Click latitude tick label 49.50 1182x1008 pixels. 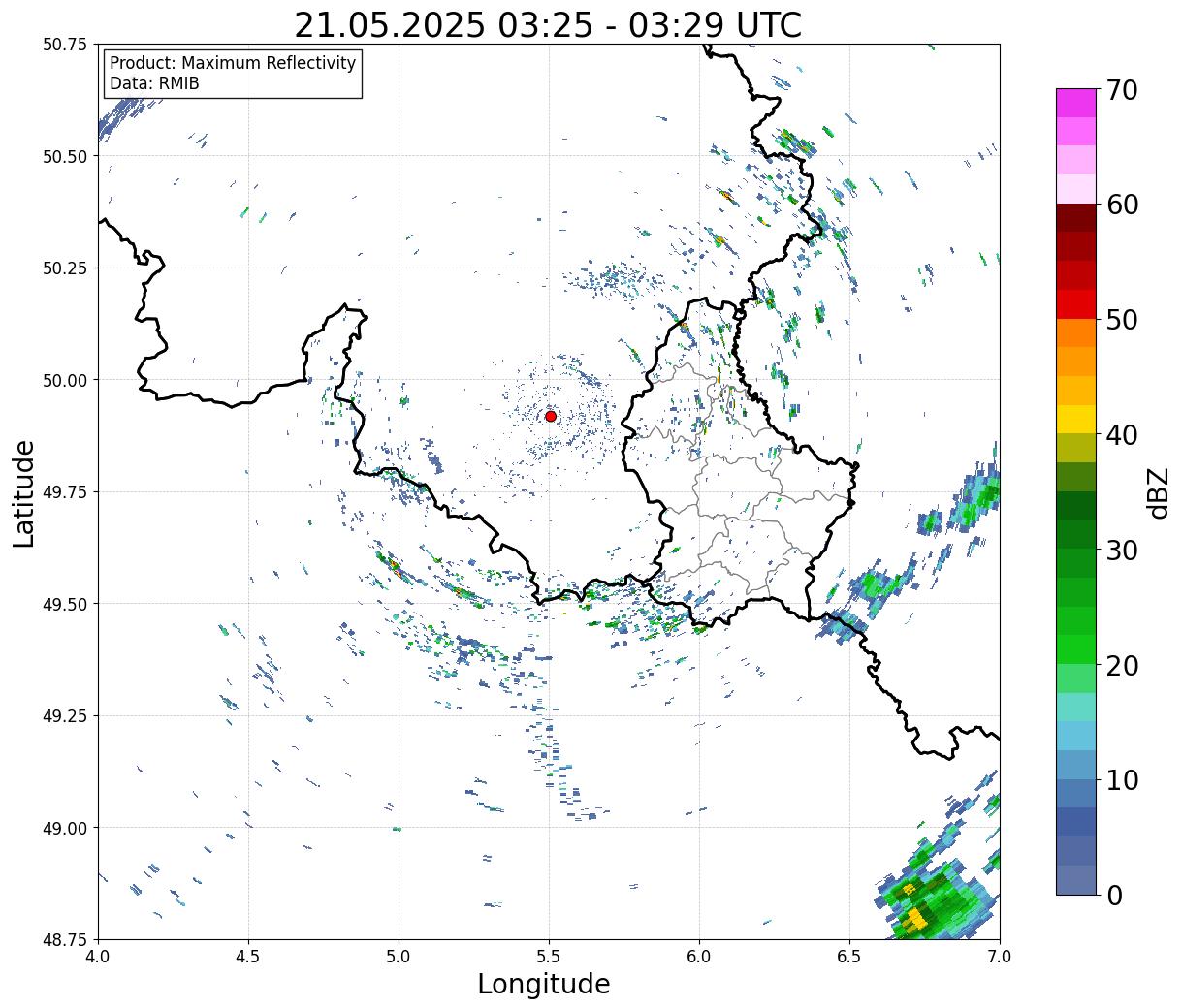[x=65, y=604]
